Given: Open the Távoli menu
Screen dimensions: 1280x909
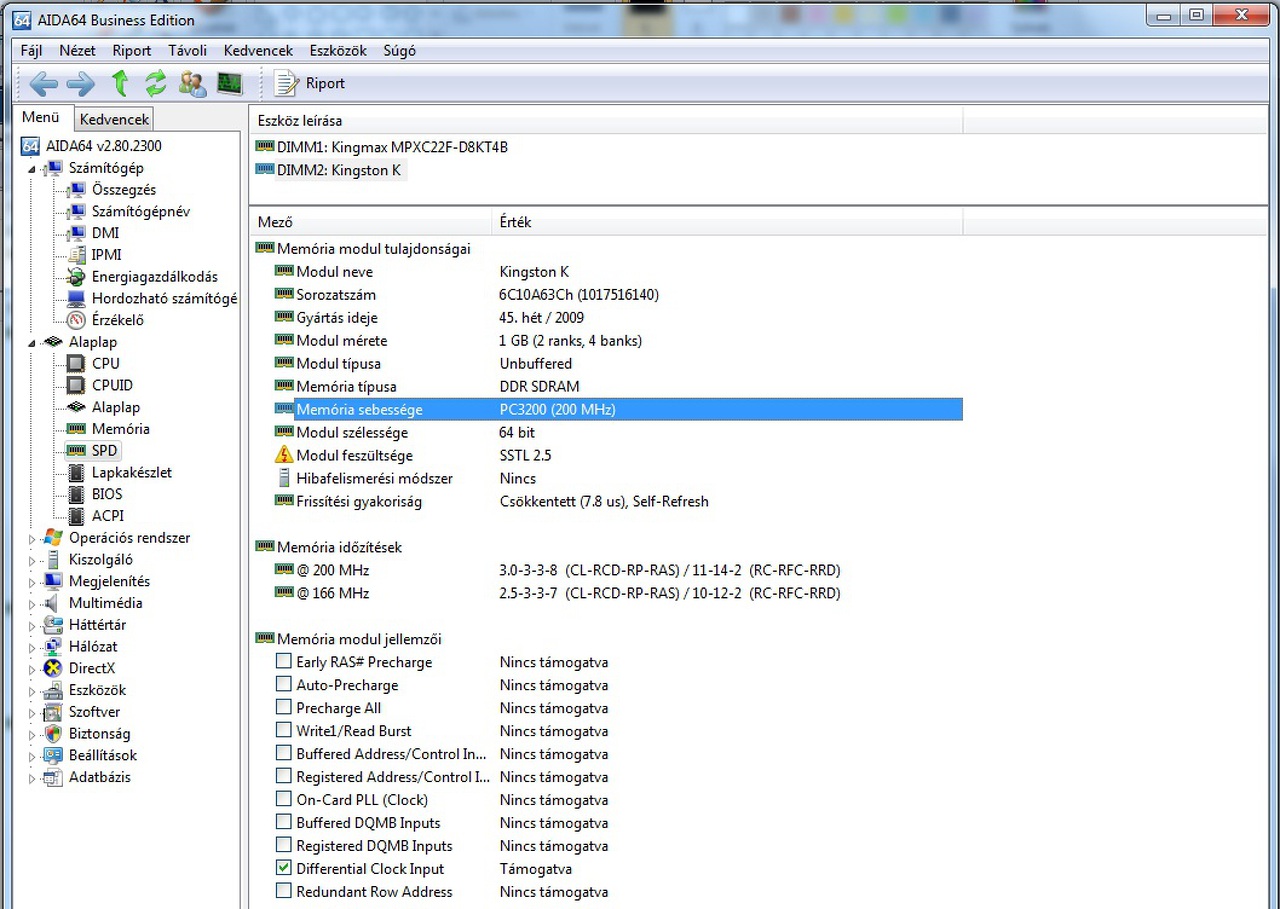Looking at the screenshot, I should (x=188, y=51).
